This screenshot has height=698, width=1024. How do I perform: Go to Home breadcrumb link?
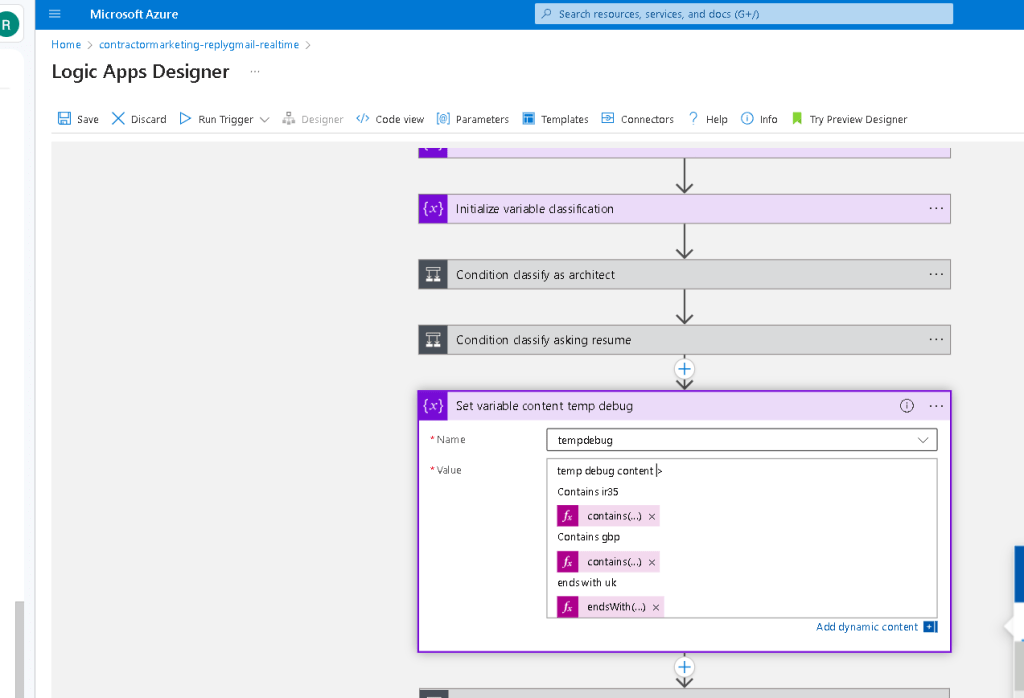pos(66,44)
